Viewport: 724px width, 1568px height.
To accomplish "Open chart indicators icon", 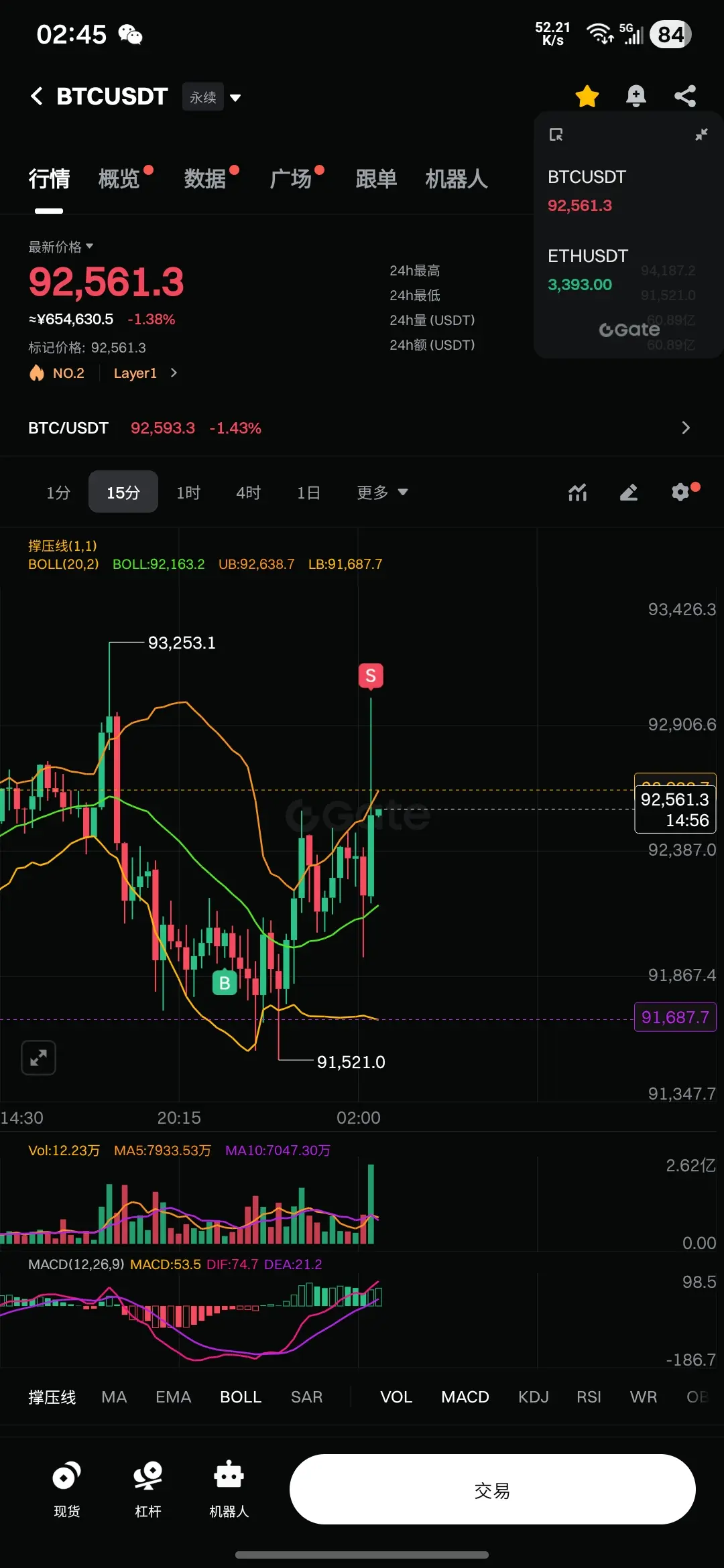I will click(578, 493).
